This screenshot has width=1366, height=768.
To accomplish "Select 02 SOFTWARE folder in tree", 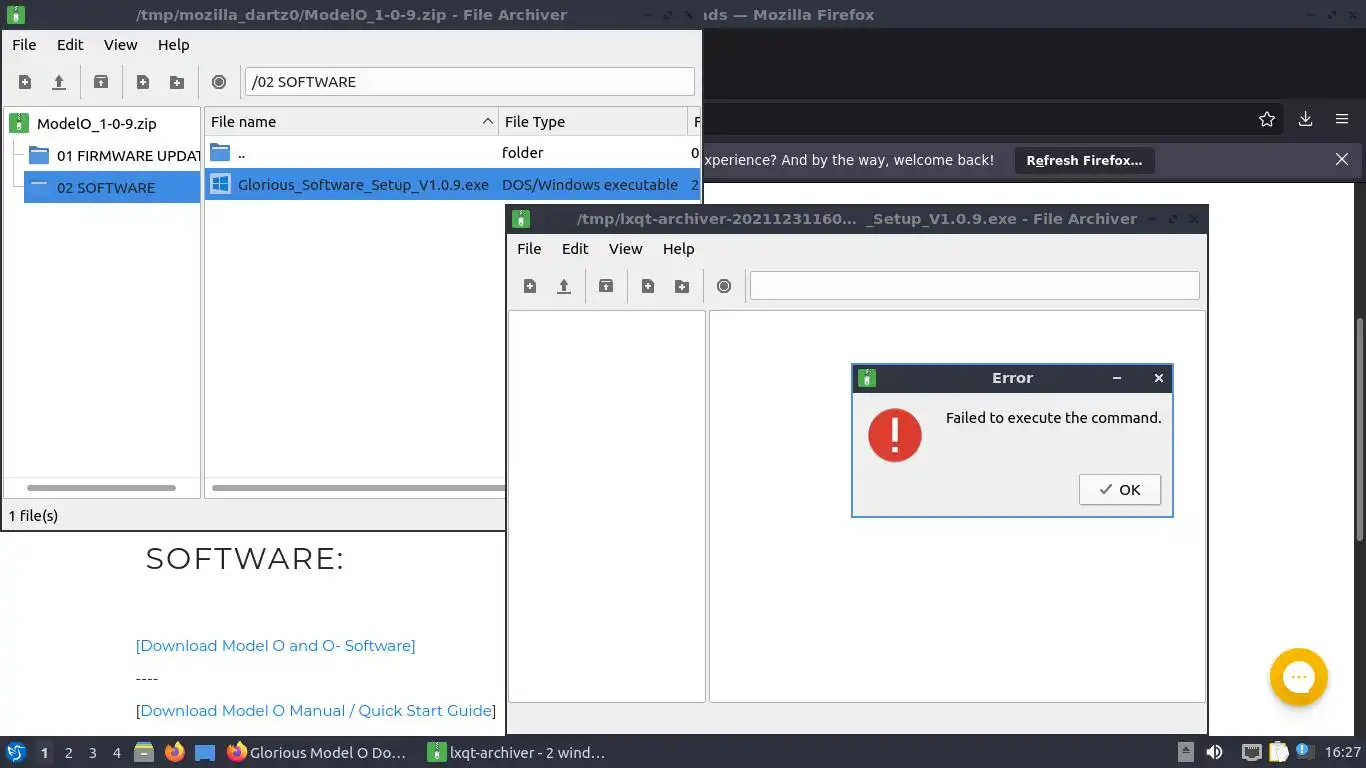I will [x=112, y=188].
